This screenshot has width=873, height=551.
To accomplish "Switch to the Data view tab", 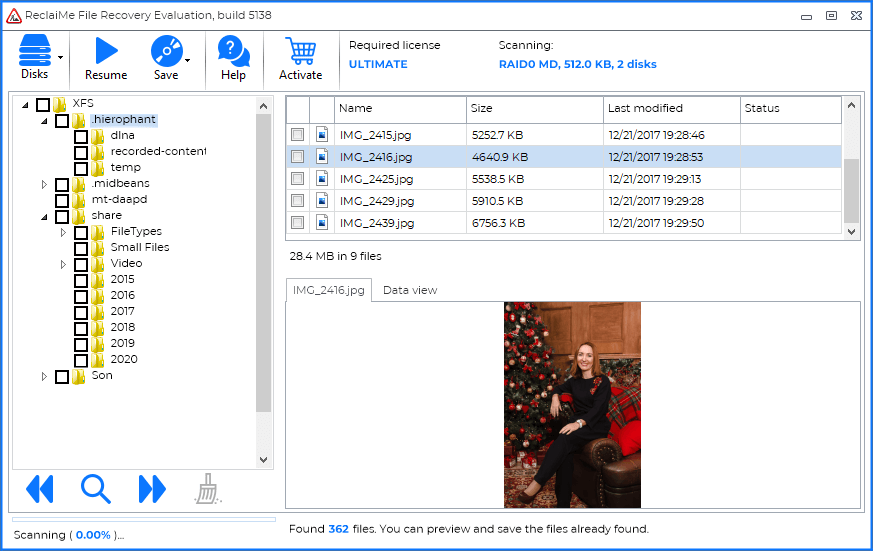I will tap(410, 290).
